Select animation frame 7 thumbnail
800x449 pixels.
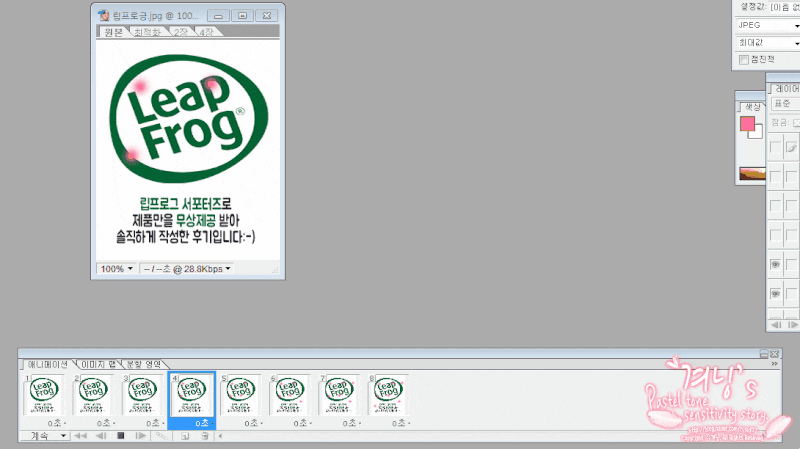tap(339, 395)
